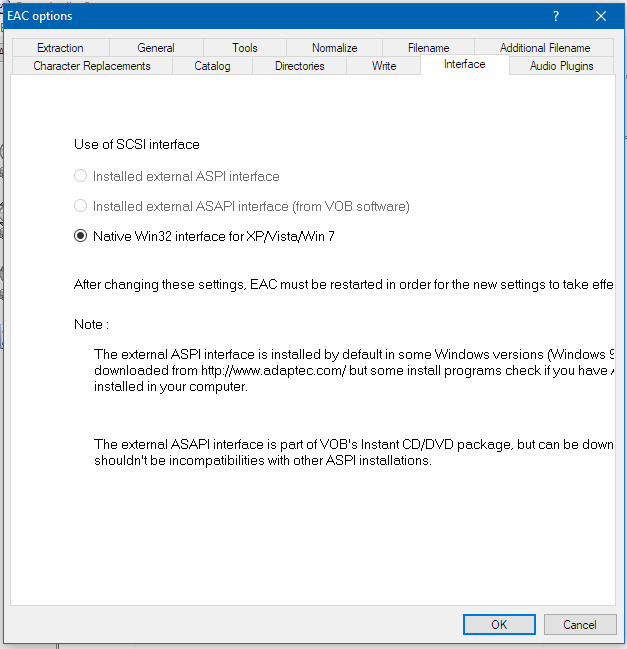Screen dimensions: 627x649
Task: Choose Installed external ASAPI interface radio button
Action: coord(81,206)
